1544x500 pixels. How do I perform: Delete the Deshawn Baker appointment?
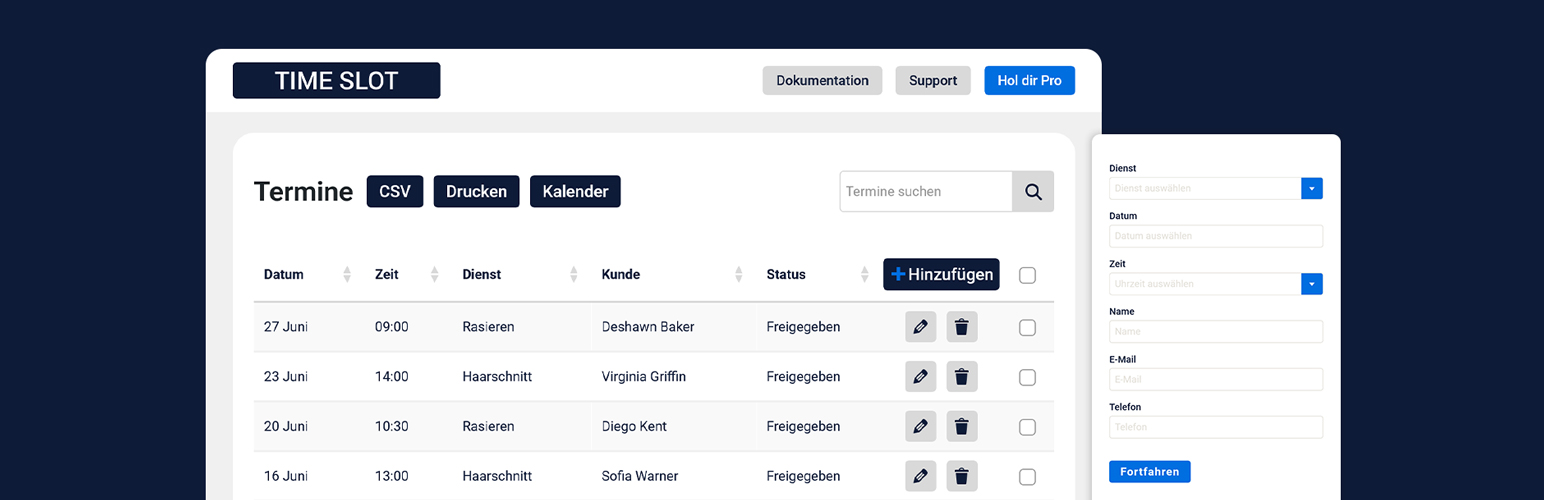point(962,327)
